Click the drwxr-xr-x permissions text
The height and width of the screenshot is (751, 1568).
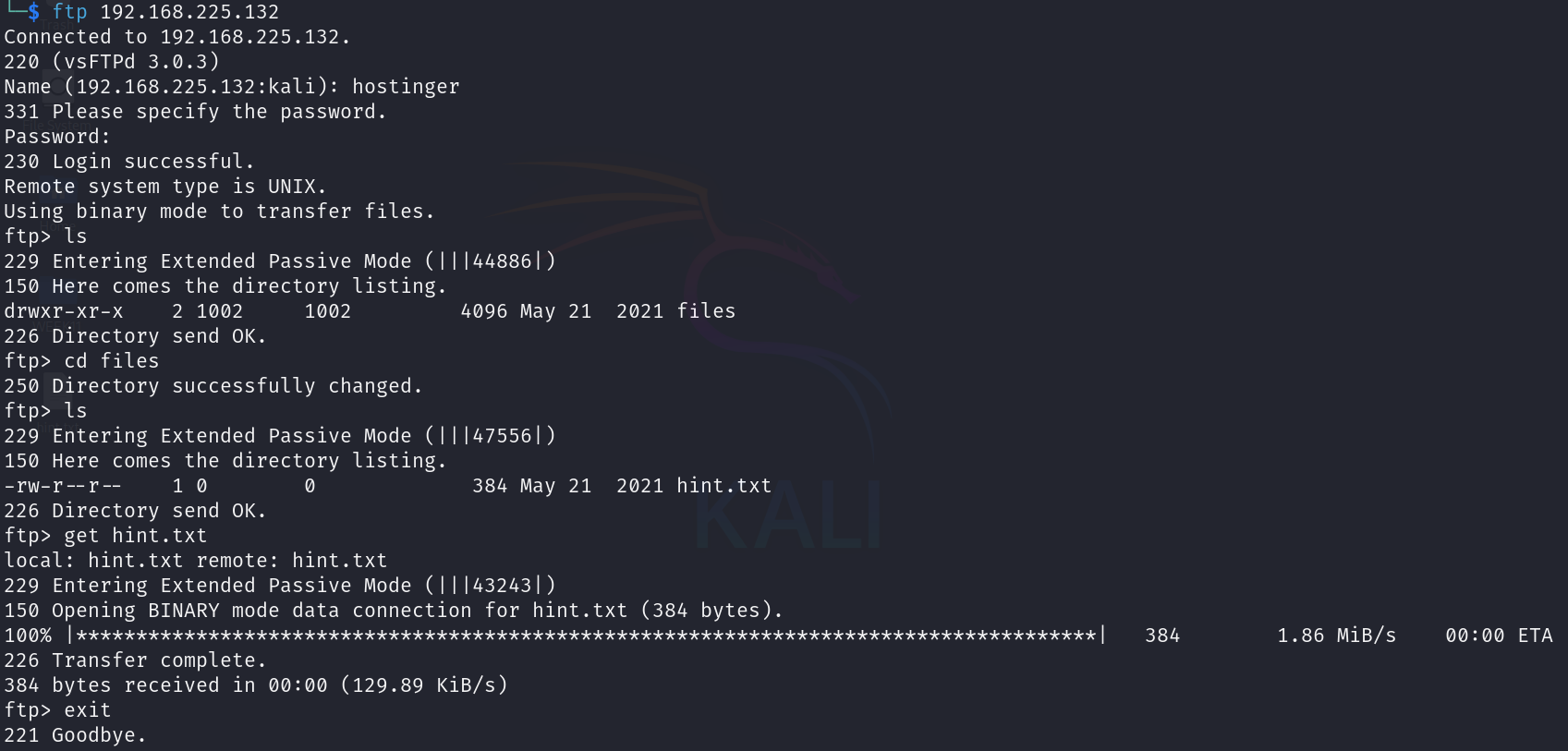64,311
